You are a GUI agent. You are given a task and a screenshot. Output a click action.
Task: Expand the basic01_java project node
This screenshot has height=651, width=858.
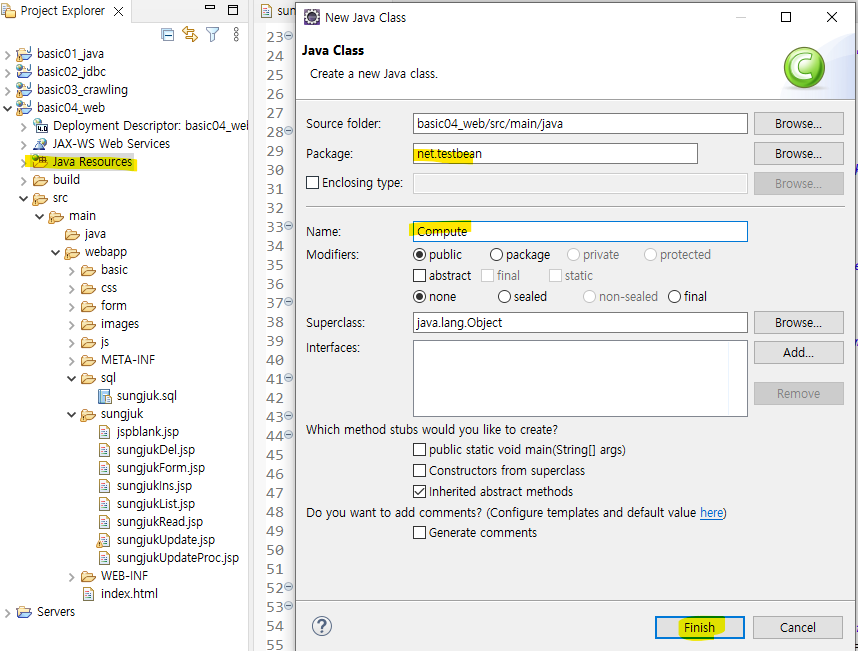click(x=8, y=55)
